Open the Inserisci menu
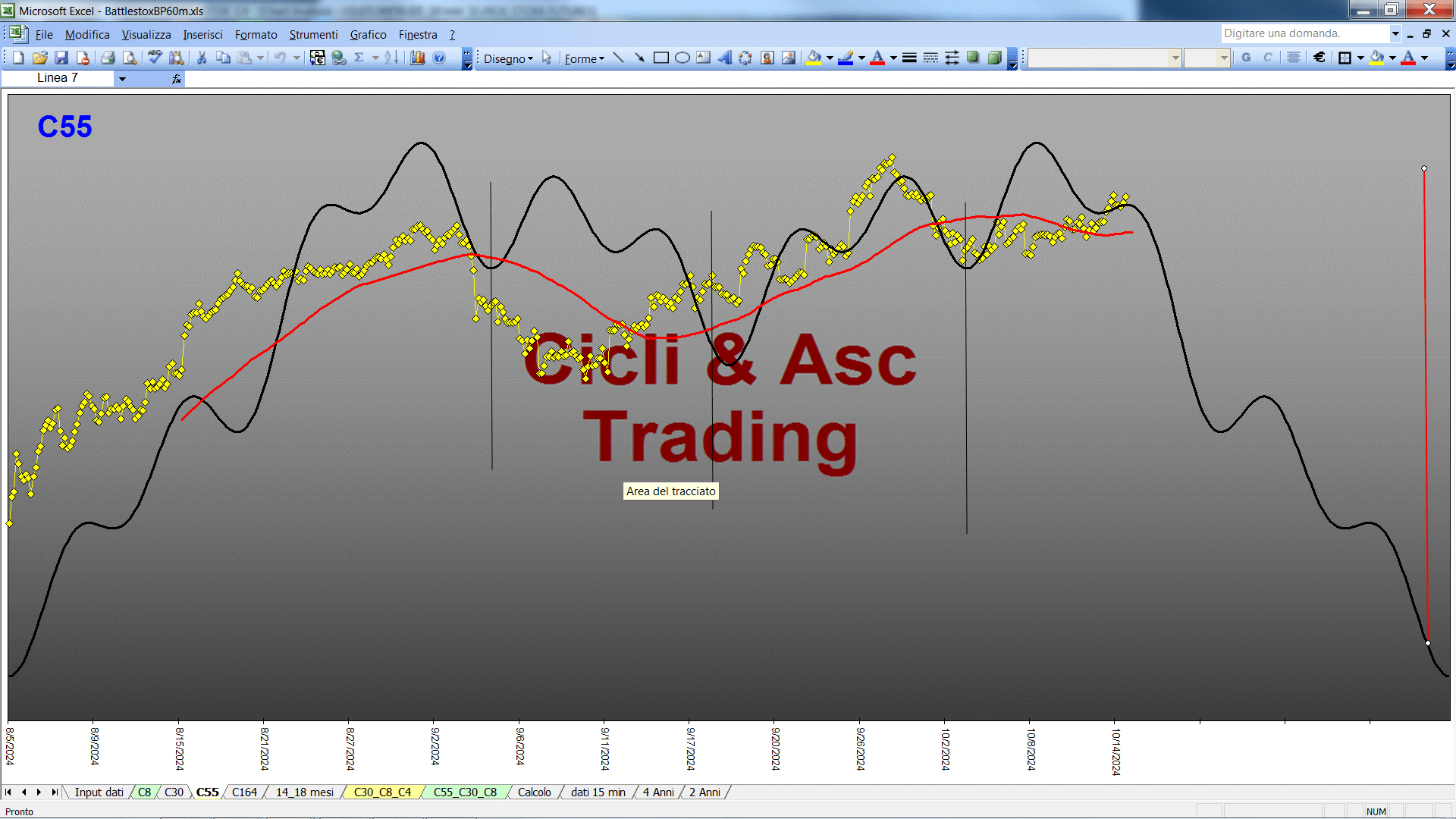Screen dimensions: 1456x819 pos(202,35)
